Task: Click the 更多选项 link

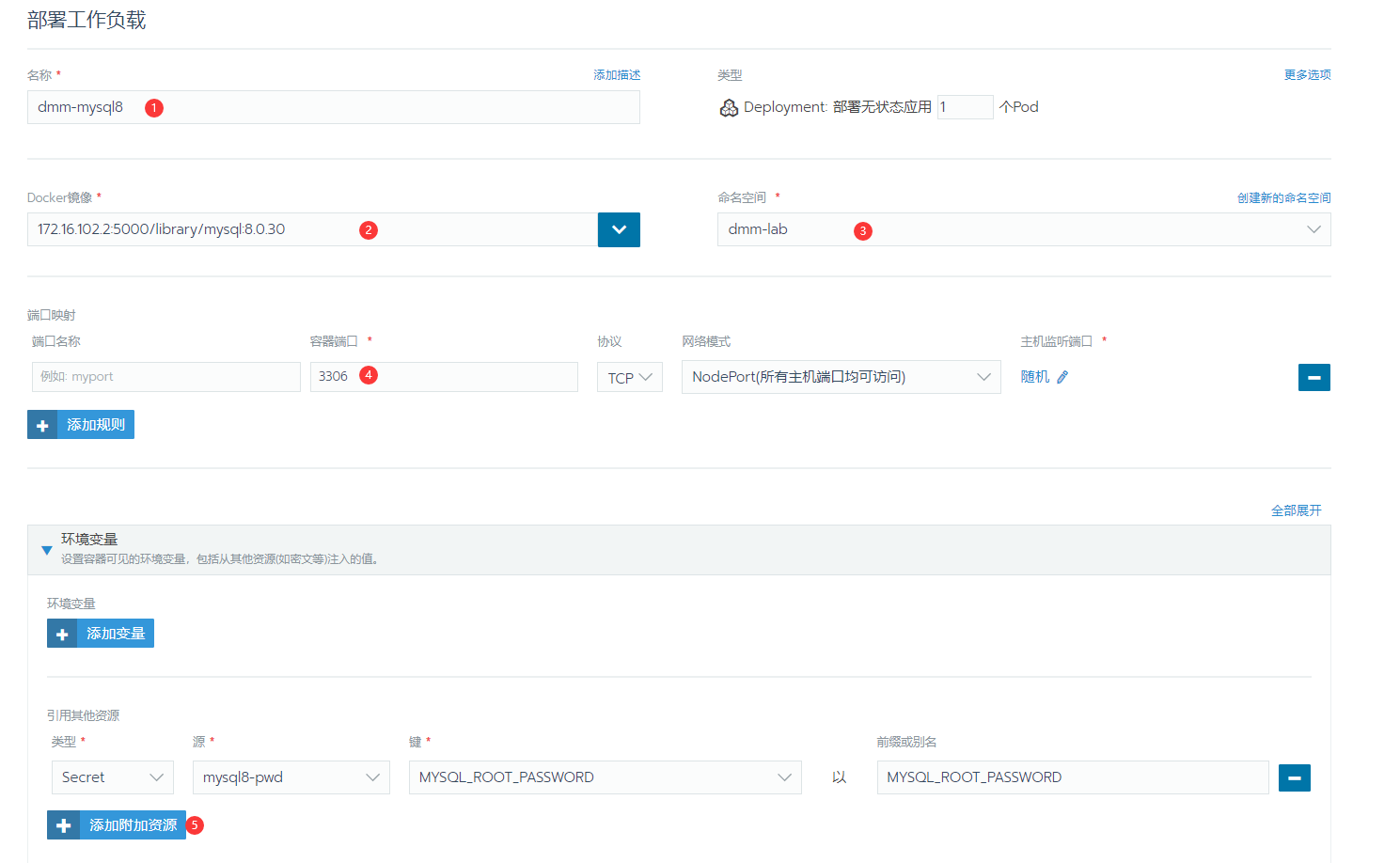Action: (x=1308, y=75)
